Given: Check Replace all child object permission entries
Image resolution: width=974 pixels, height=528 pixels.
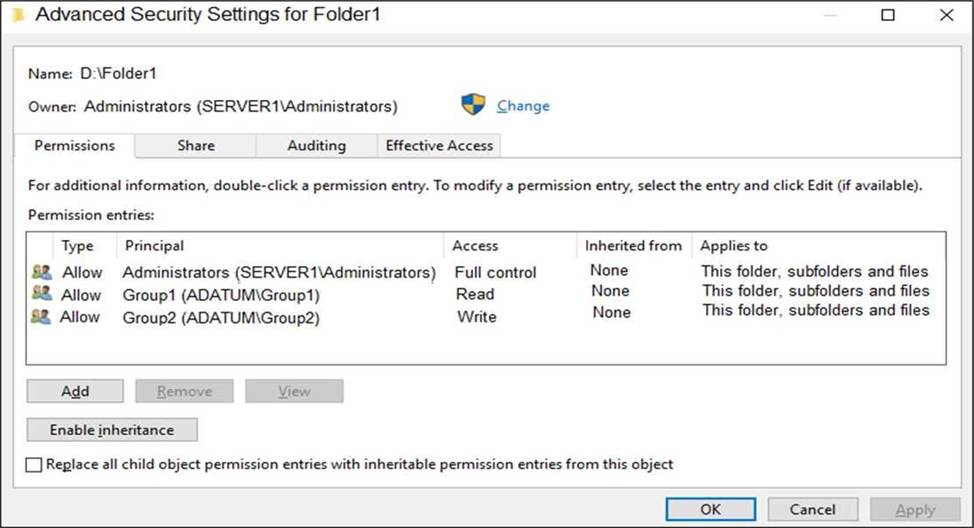Looking at the screenshot, I should [35, 465].
